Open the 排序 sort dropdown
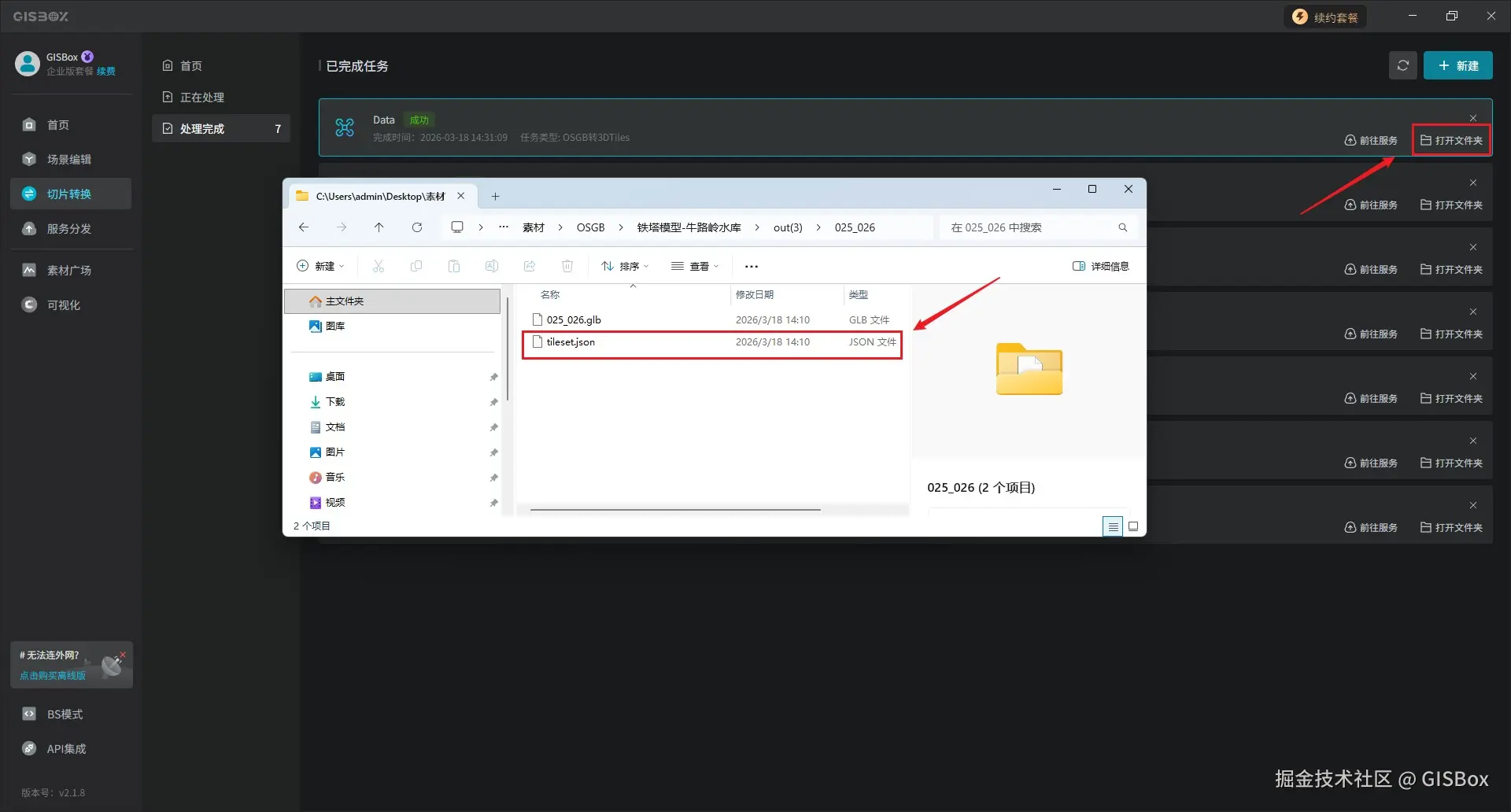 [625, 267]
